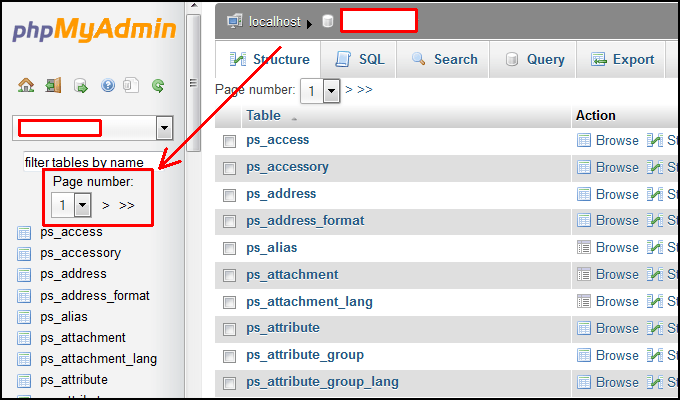The width and height of the screenshot is (680, 400).
Task: Browse the ps_attachment_lang table
Action: click(617, 302)
